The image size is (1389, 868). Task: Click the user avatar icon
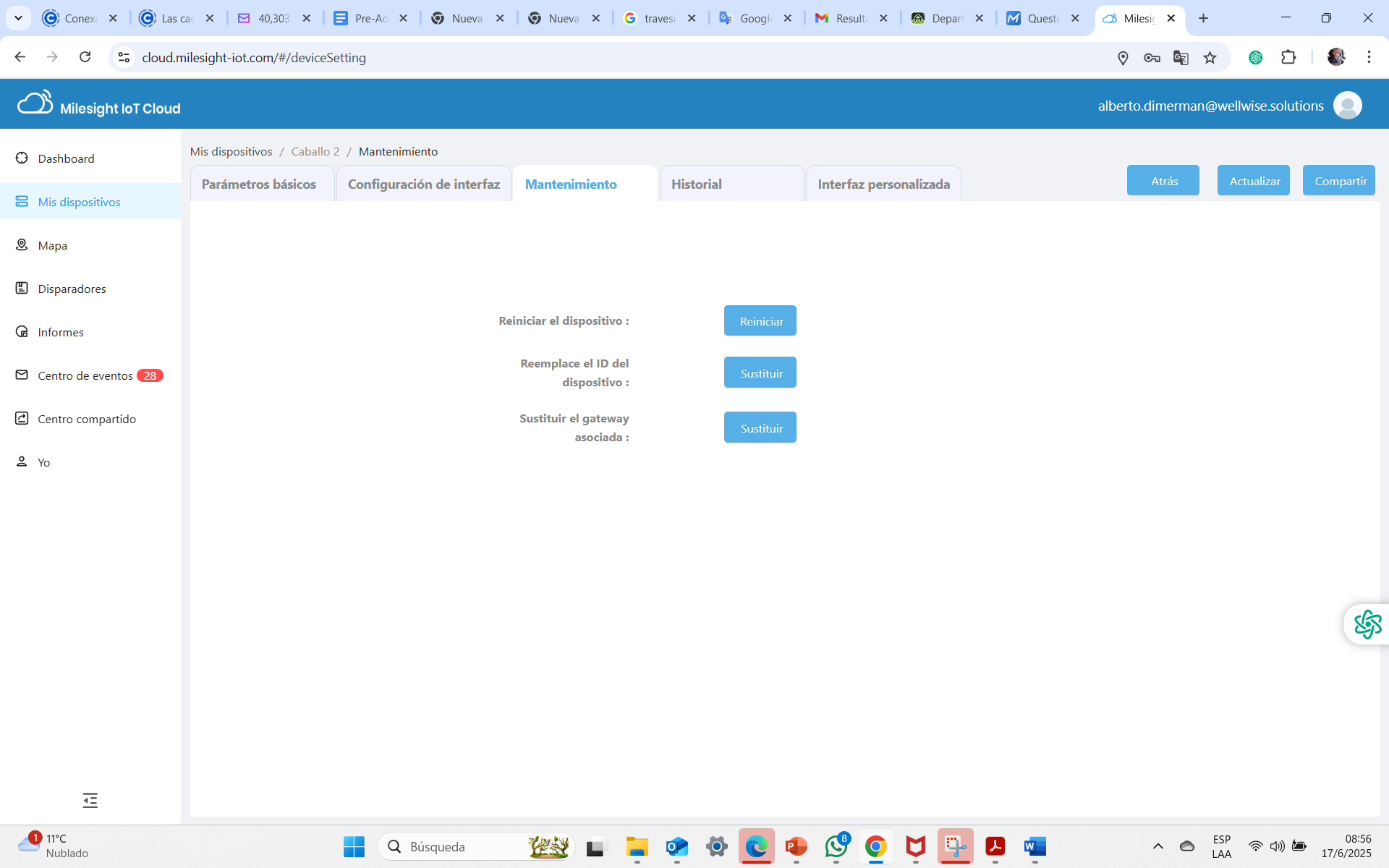[1347, 106]
